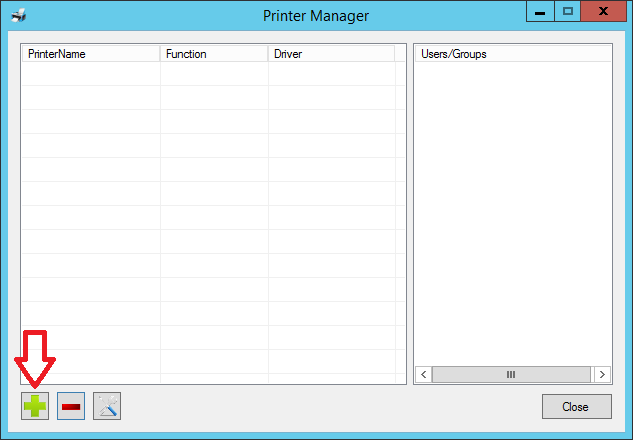The height and width of the screenshot is (440, 633).
Task: Open the edit printer wand icon
Action: 107,406
